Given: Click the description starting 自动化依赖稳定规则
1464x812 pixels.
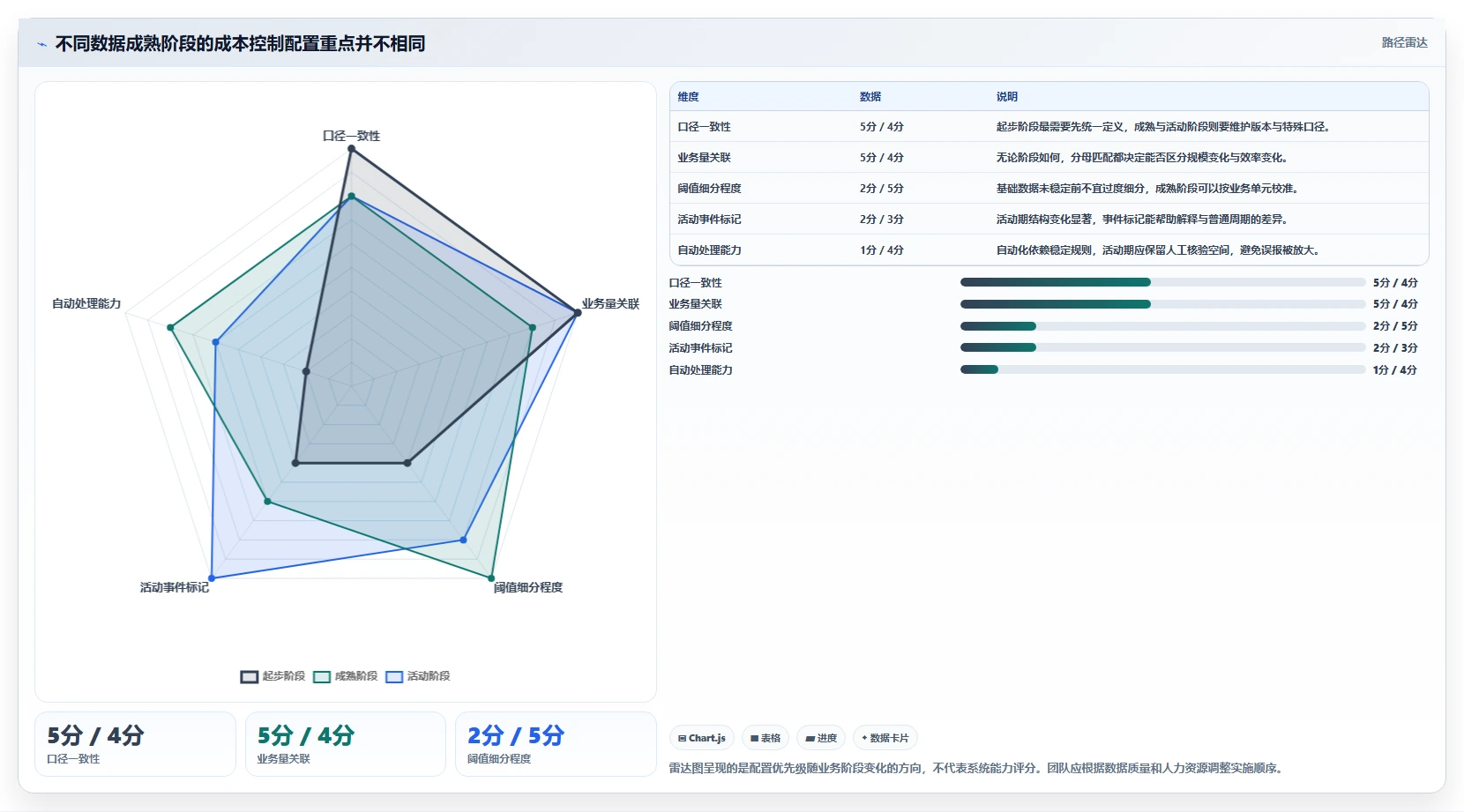Looking at the screenshot, I should (1159, 250).
